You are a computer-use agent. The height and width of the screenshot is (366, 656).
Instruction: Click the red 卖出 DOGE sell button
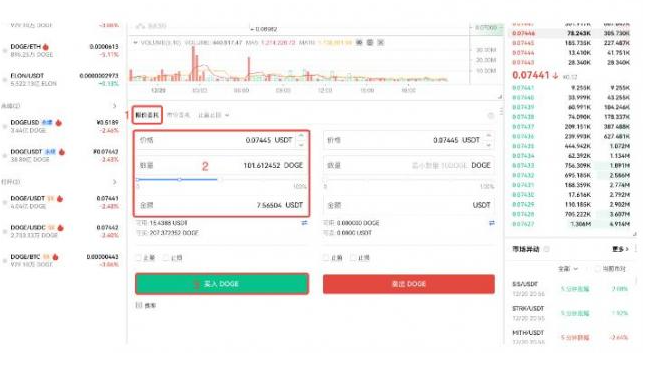click(409, 284)
